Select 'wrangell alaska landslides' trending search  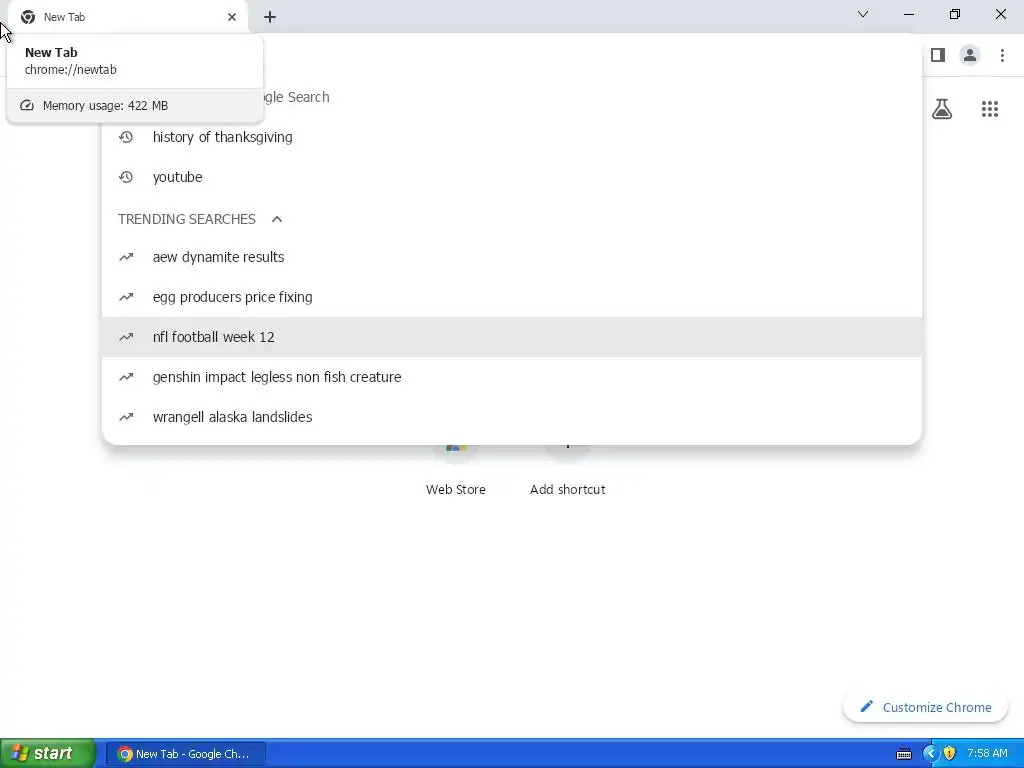coord(512,417)
